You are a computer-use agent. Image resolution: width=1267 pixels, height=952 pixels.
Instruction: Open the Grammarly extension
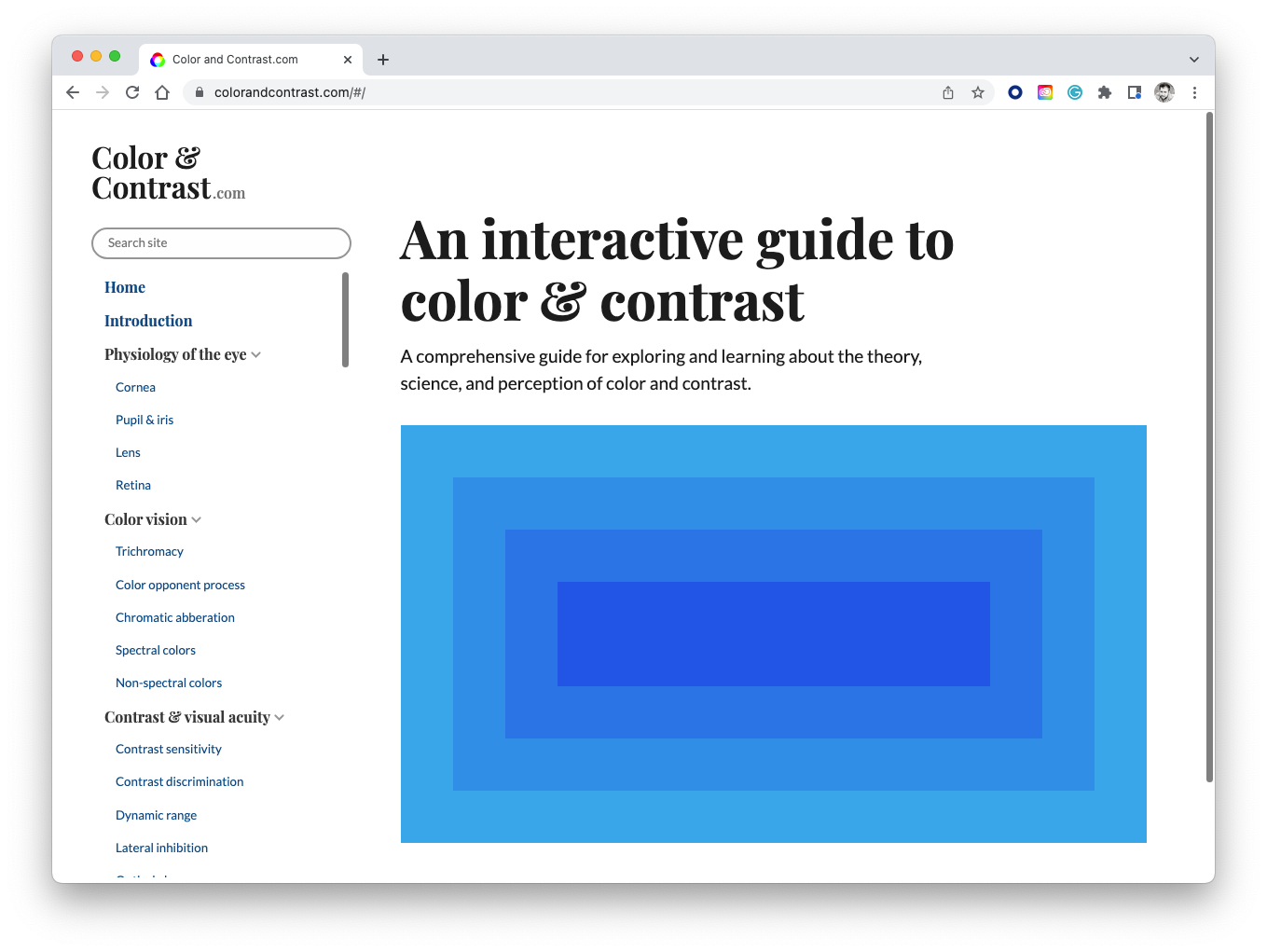[1075, 92]
